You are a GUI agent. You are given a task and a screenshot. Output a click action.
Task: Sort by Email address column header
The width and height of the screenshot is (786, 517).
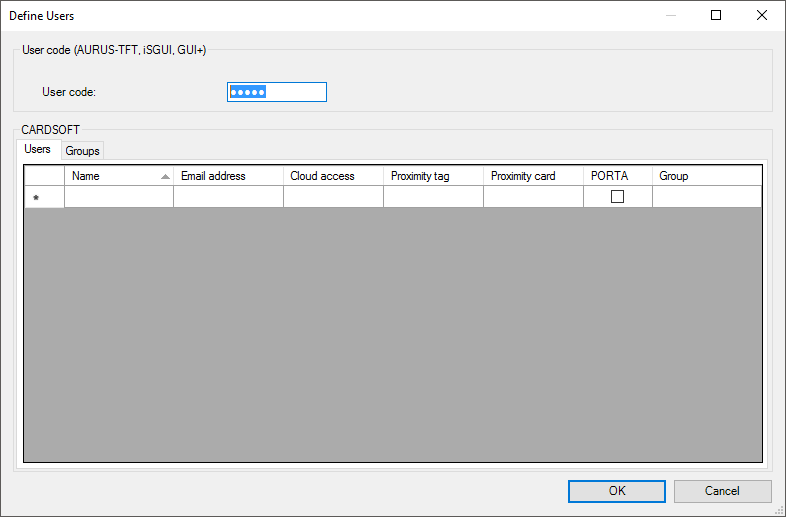[x=228, y=176]
